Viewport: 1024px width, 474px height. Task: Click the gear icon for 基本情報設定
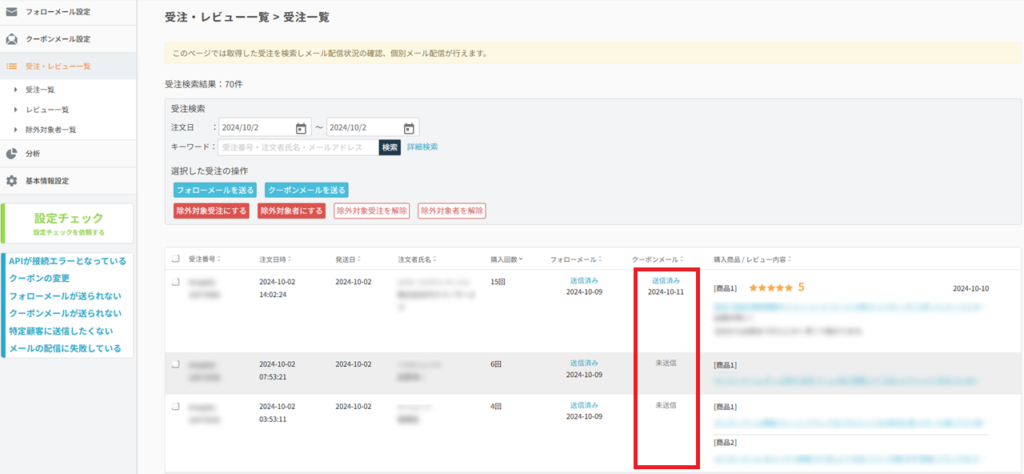(x=12, y=181)
